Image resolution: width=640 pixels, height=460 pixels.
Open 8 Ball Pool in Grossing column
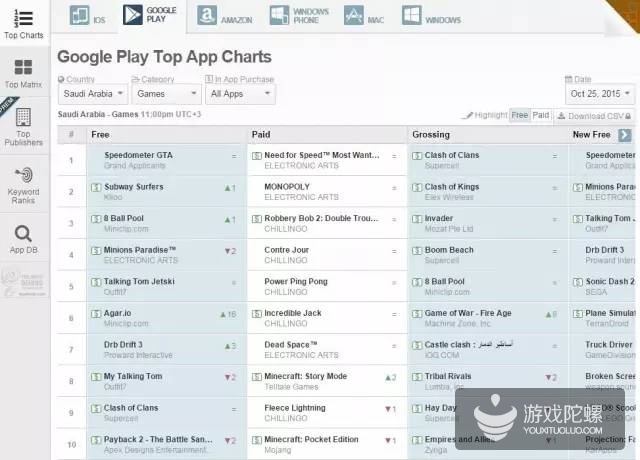pyautogui.click(x=444, y=281)
